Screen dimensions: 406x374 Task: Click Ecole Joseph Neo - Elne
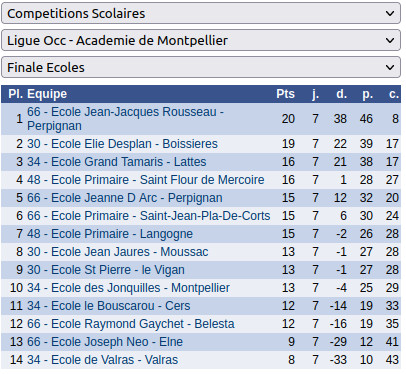(105, 342)
